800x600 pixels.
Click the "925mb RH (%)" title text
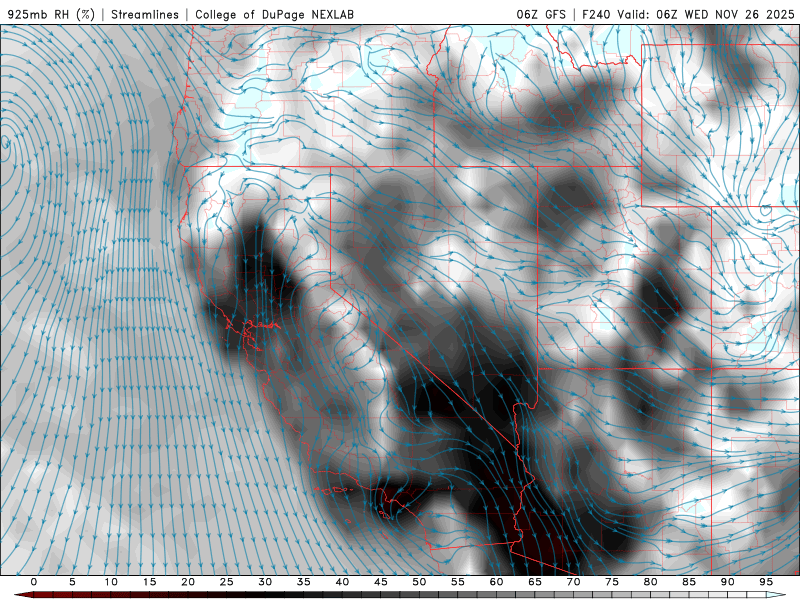coord(52,14)
